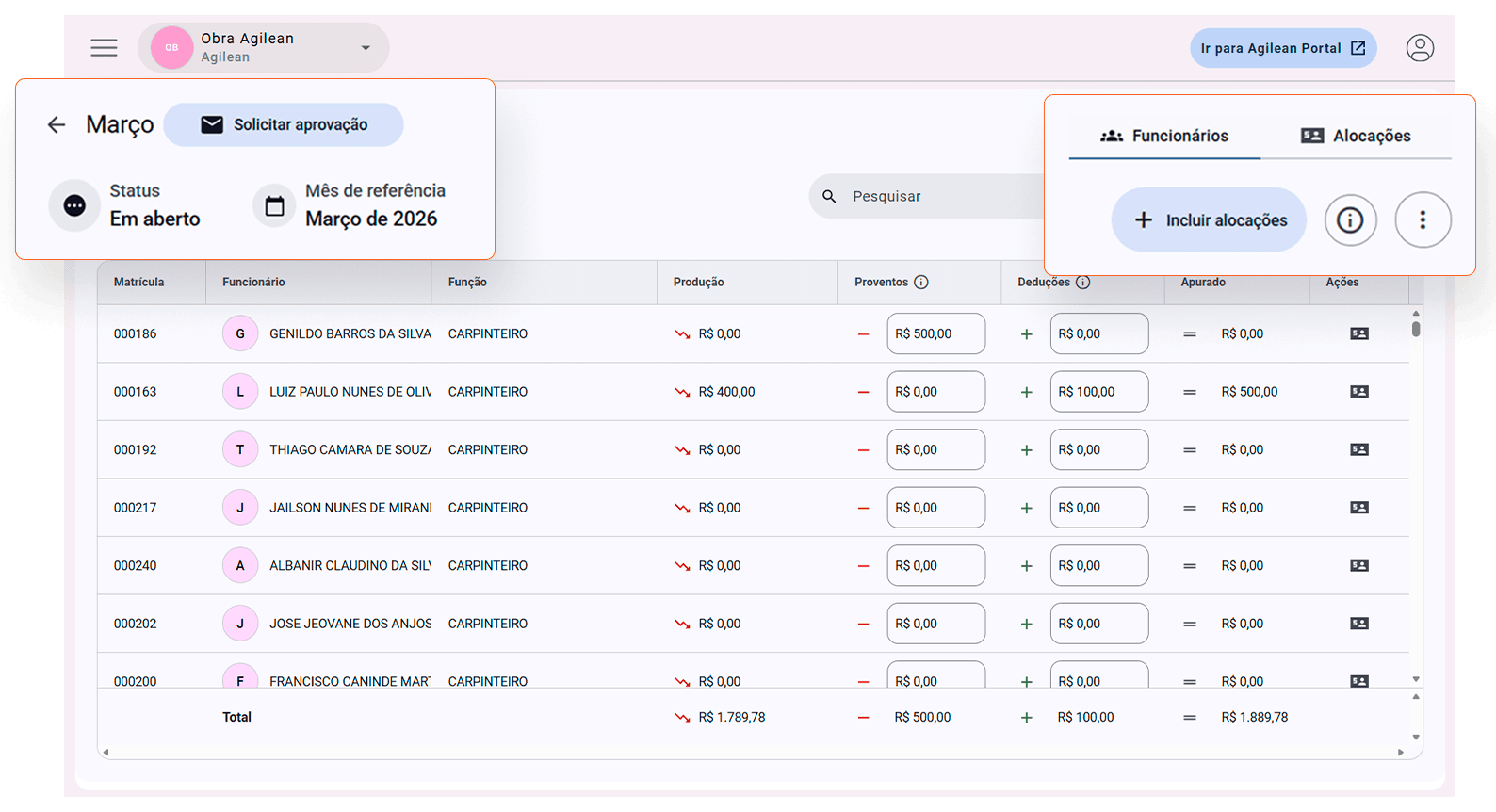The width and height of the screenshot is (1496, 812).
Task: Open allocation action for JAILSON NUNES
Action: pos(1358,508)
